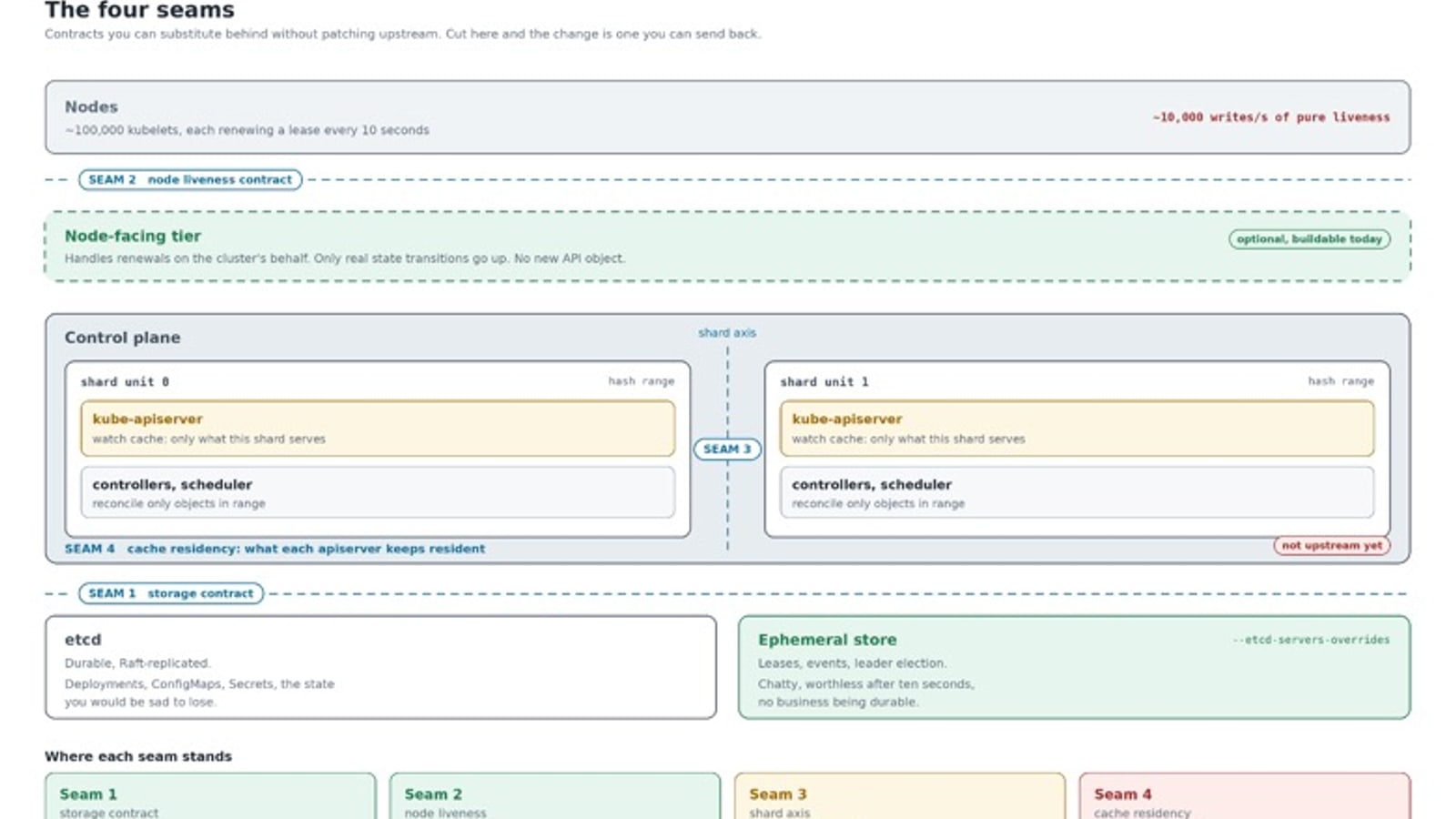
Task: Click the 'SEAM 3' pill on the shard axis
Action: pyautogui.click(x=727, y=450)
